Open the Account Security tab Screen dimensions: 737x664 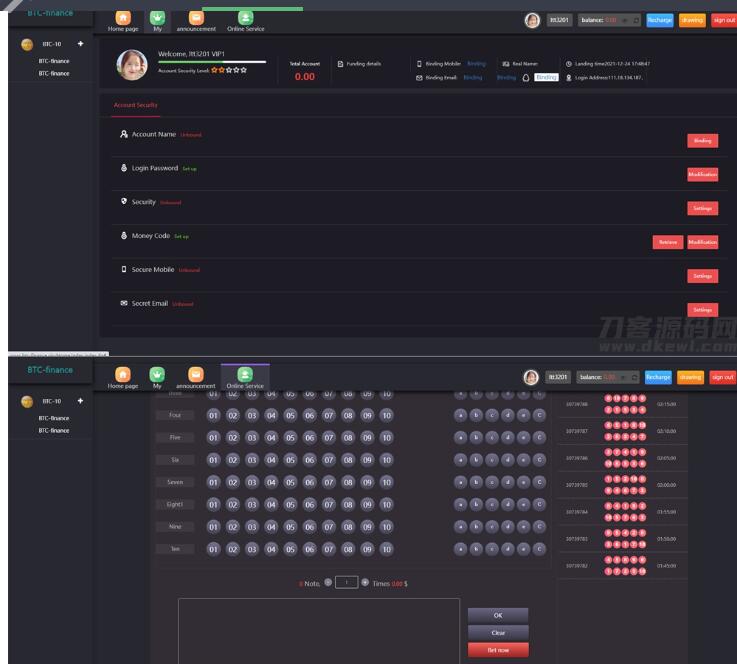coord(128,105)
